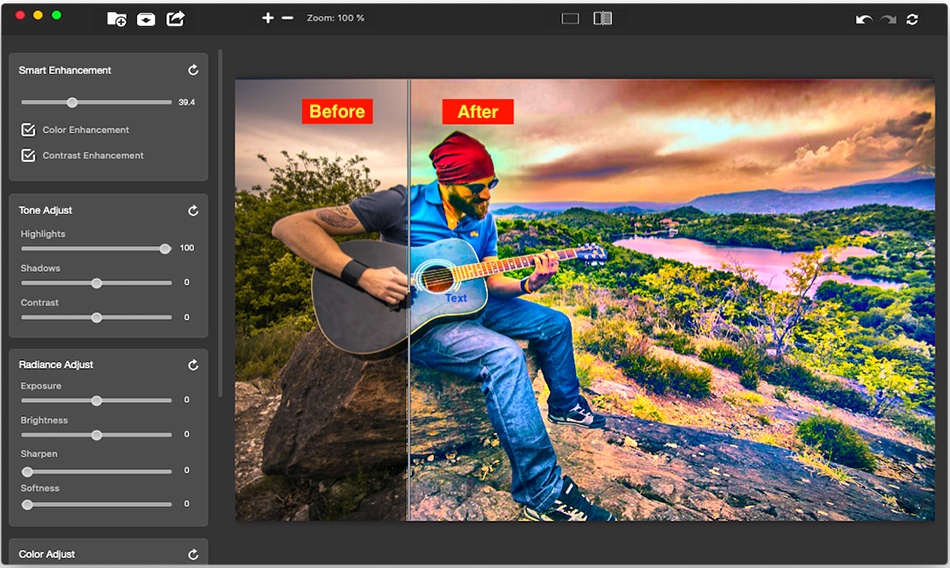Click the Highlights label
Screen dimensions: 950x568
[43, 234]
